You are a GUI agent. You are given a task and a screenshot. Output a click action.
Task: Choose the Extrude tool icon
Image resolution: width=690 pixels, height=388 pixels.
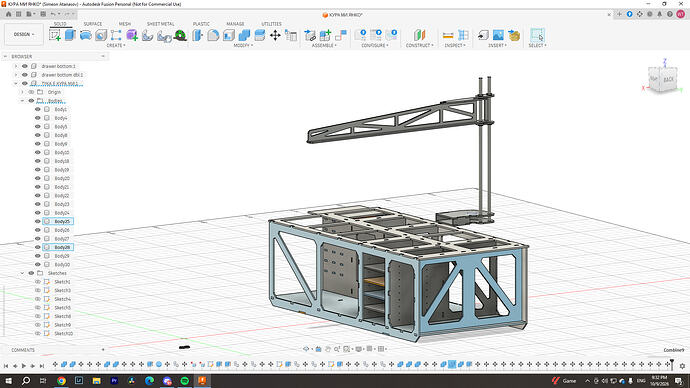tap(70, 35)
